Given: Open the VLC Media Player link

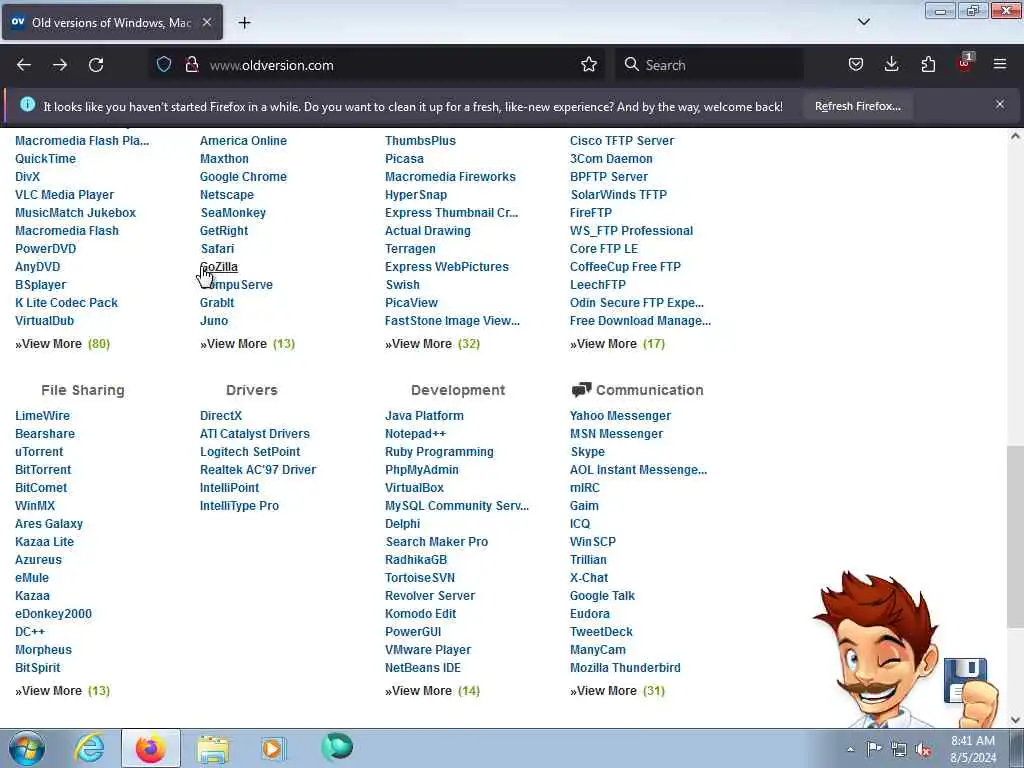Looking at the screenshot, I should (x=65, y=195).
